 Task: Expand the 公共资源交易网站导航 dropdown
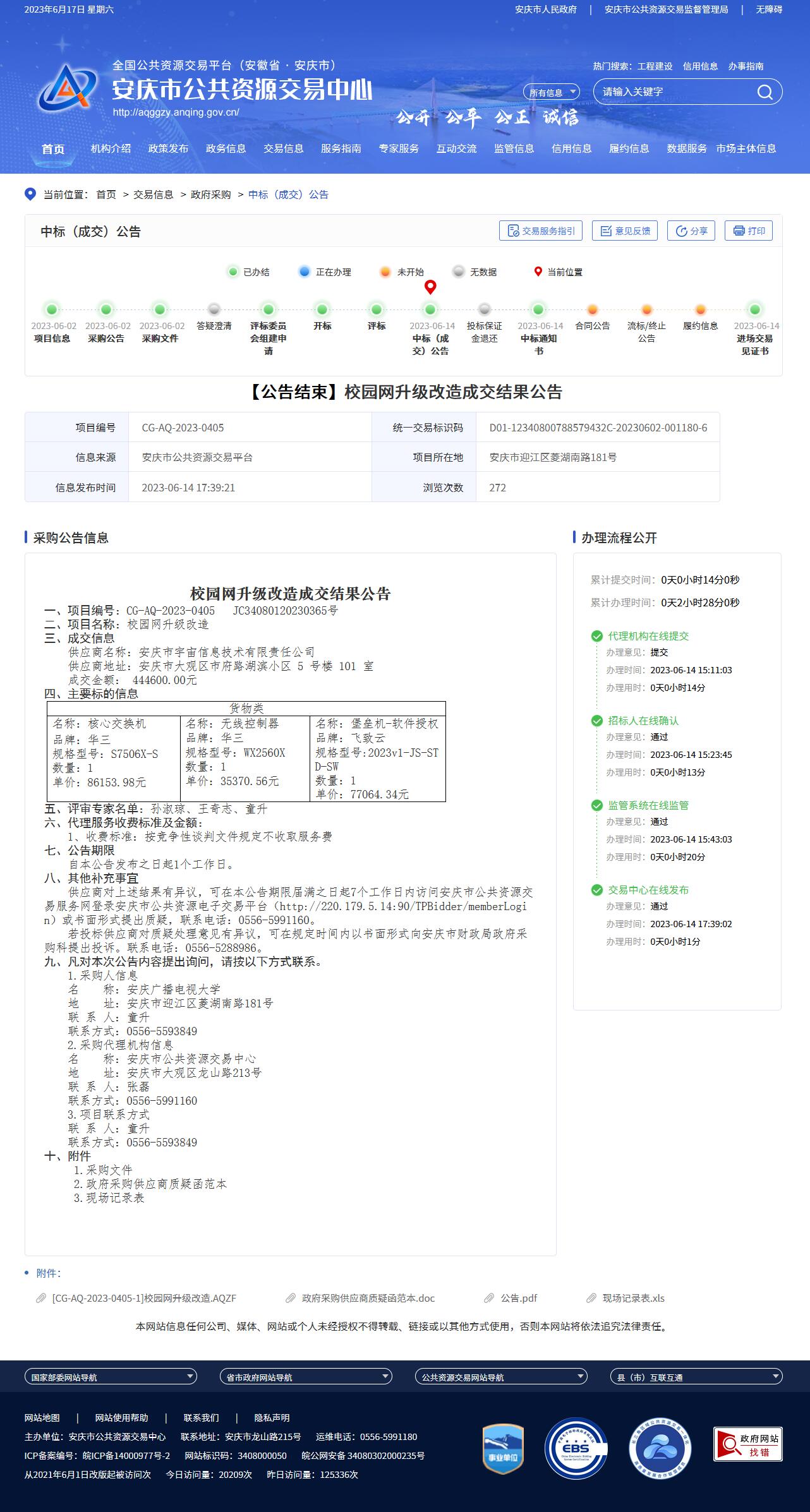[x=501, y=1377]
